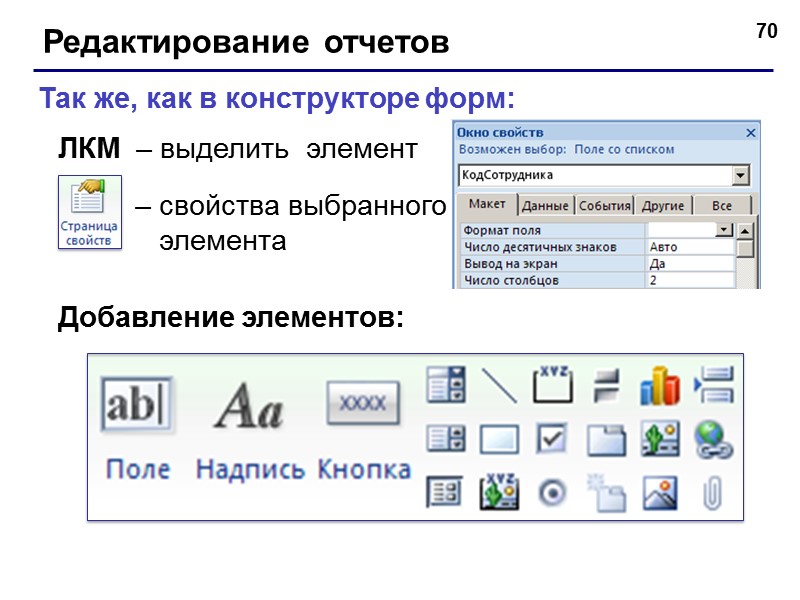Choose the check box control icon
800x600 pixels.
[x=552, y=438]
